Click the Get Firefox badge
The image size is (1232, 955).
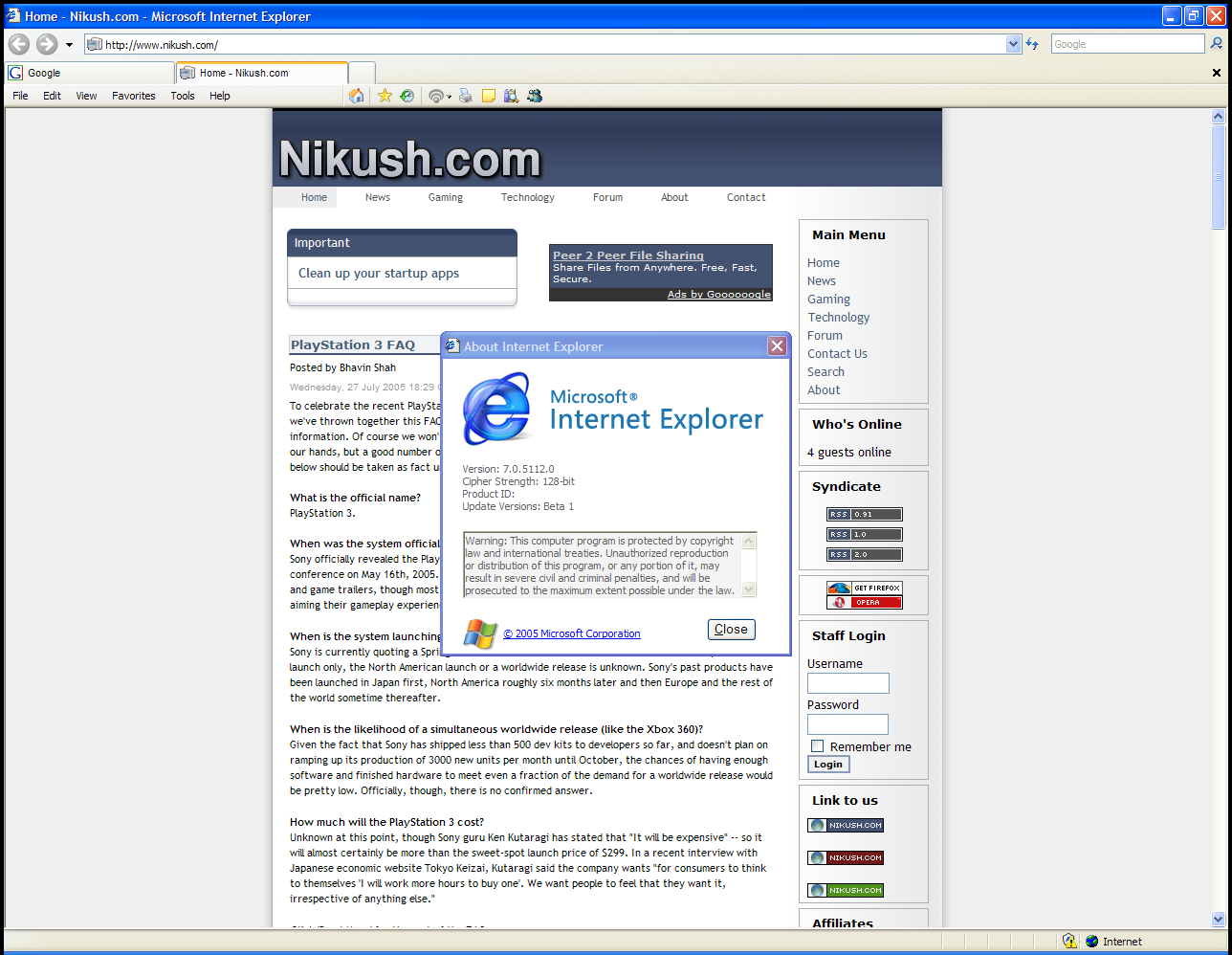(865, 588)
